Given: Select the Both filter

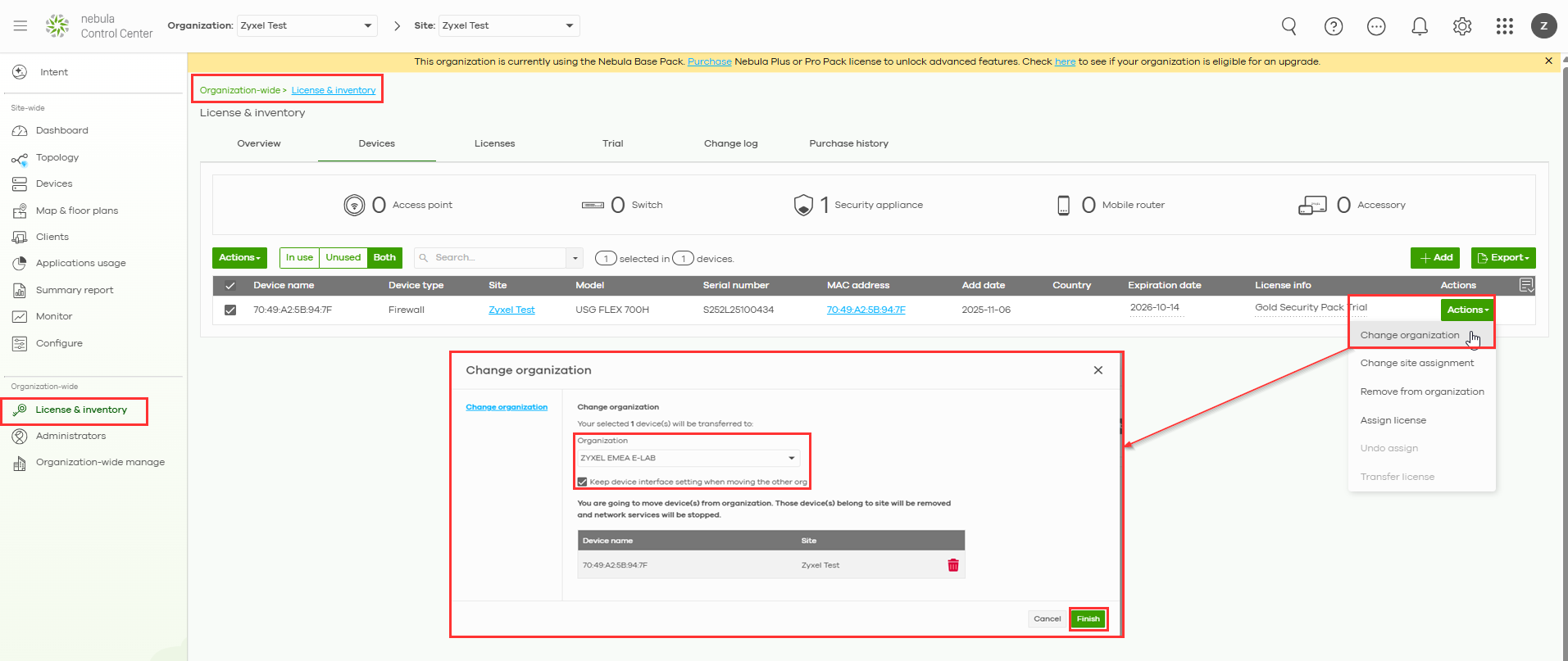Looking at the screenshot, I should click(x=384, y=258).
